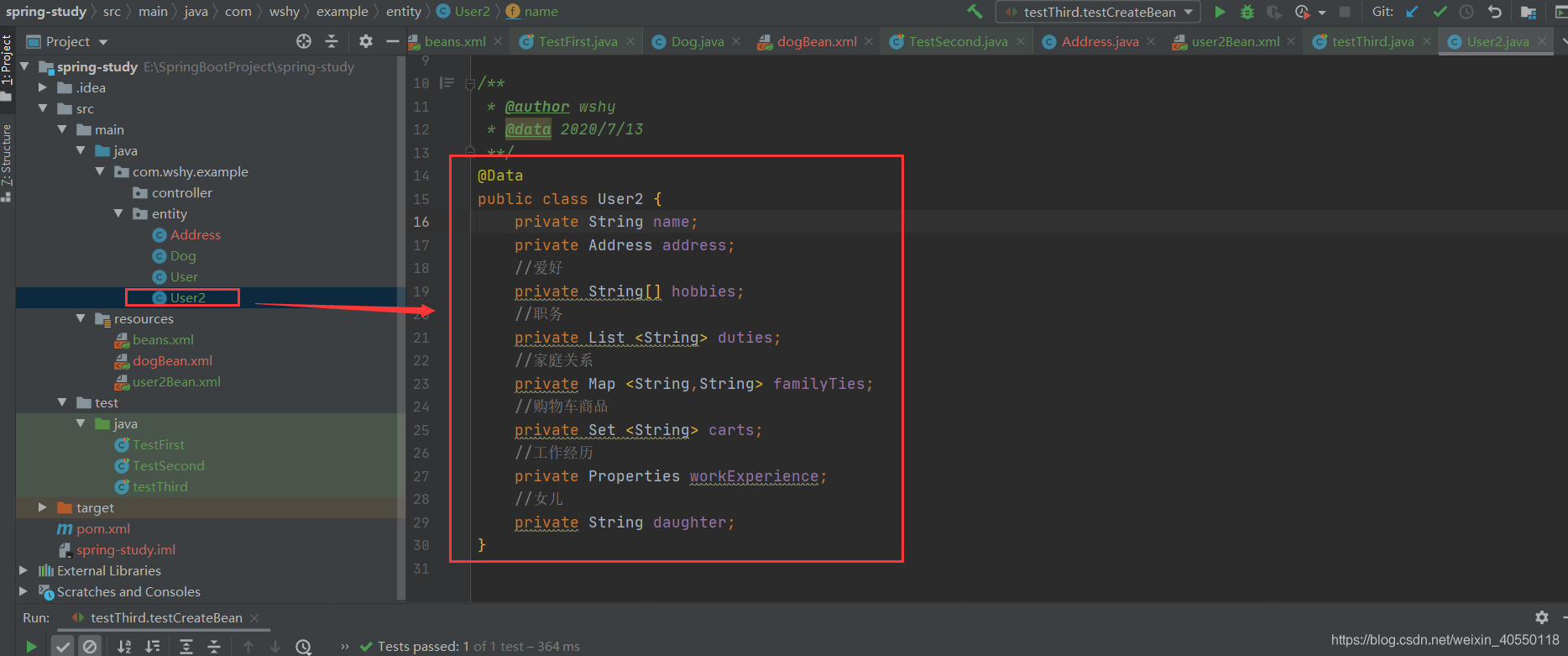1568x656 pixels.
Task: Collapse the main folder
Action: coord(62,129)
